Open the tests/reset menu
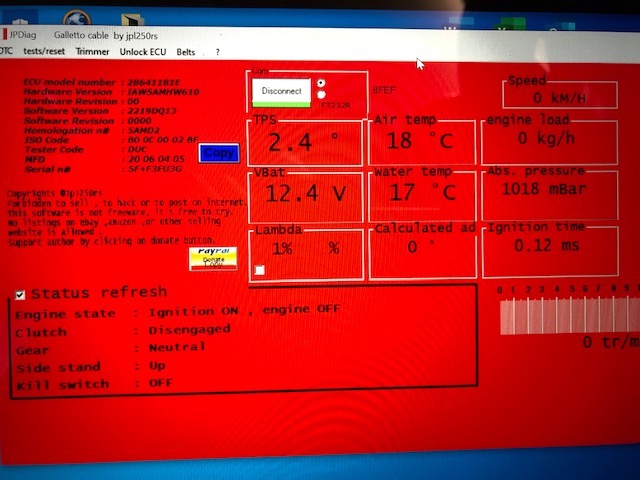 [x=43, y=51]
